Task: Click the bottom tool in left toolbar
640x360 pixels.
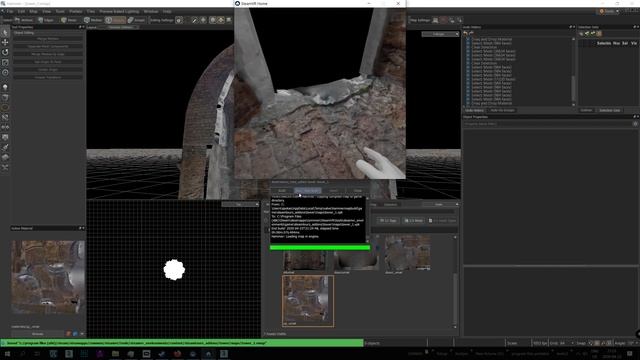Action: [5, 167]
